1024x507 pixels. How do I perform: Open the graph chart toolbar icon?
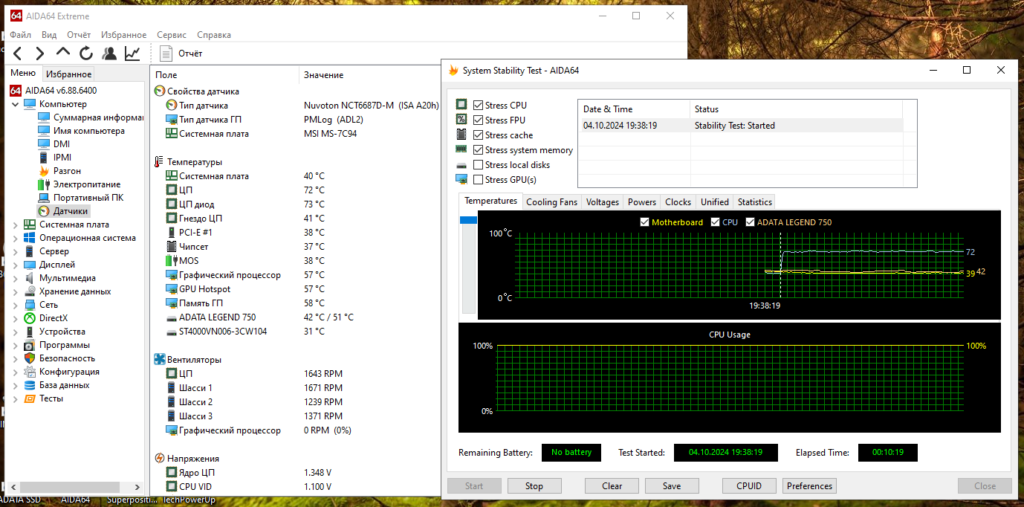coord(133,54)
